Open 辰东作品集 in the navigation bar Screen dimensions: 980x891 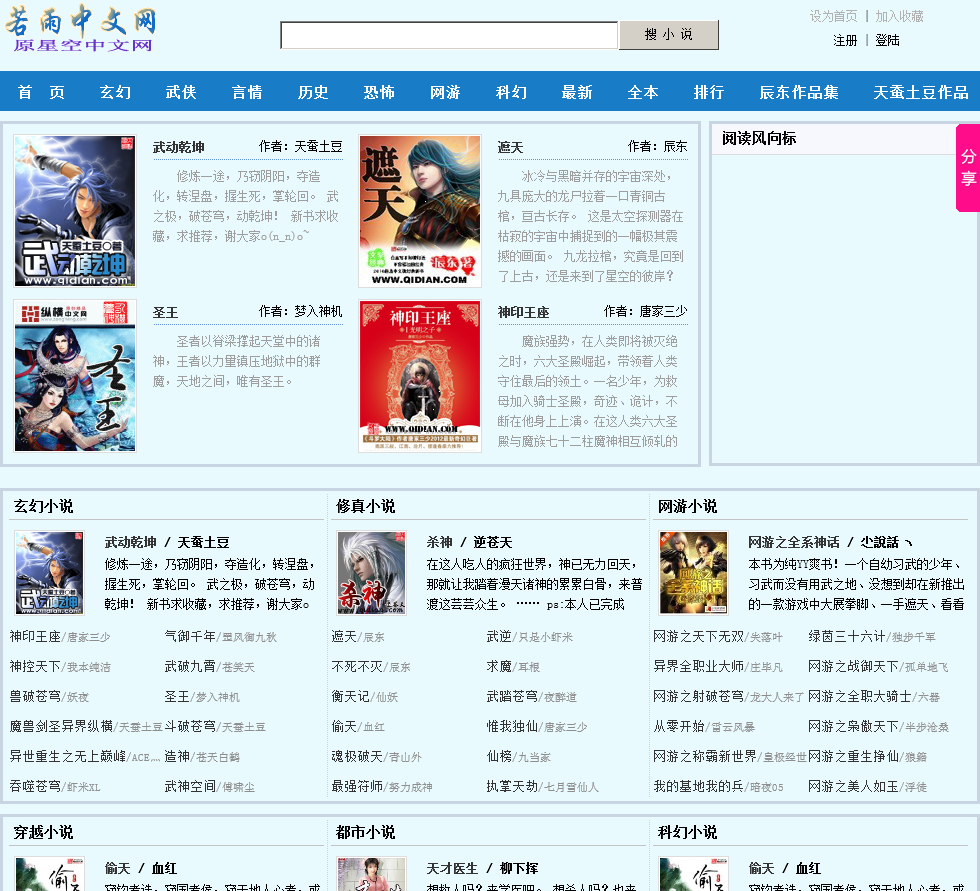799,92
